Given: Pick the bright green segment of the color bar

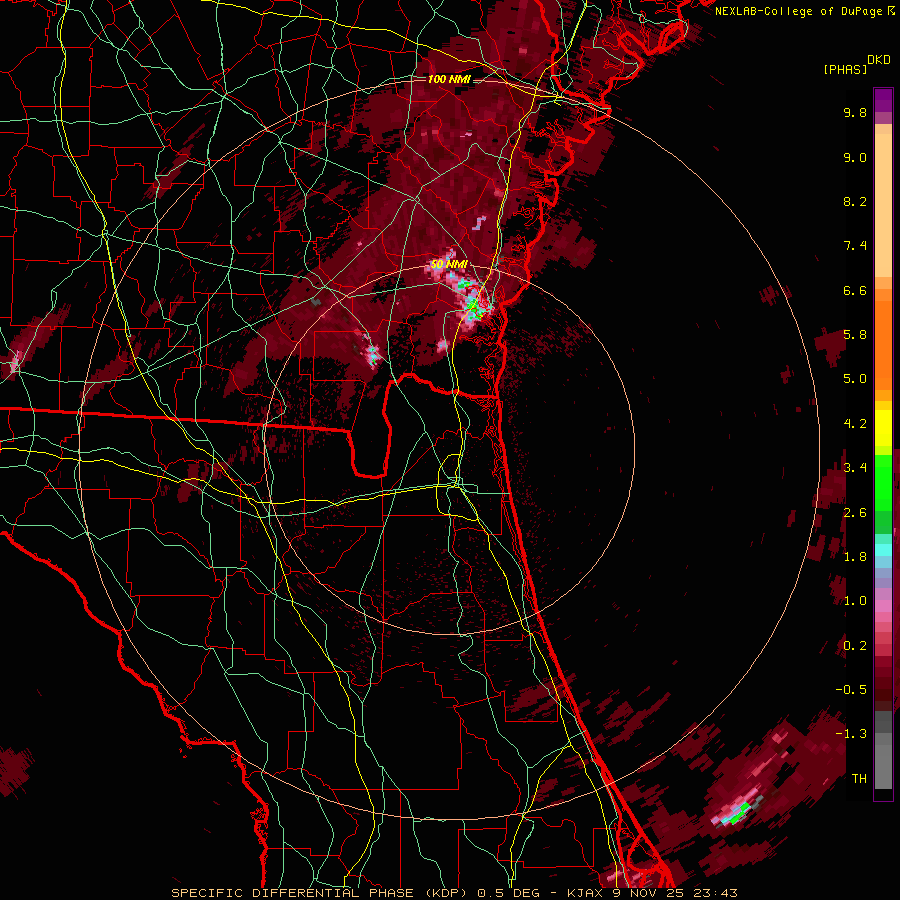Looking at the screenshot, I should 883,483.
